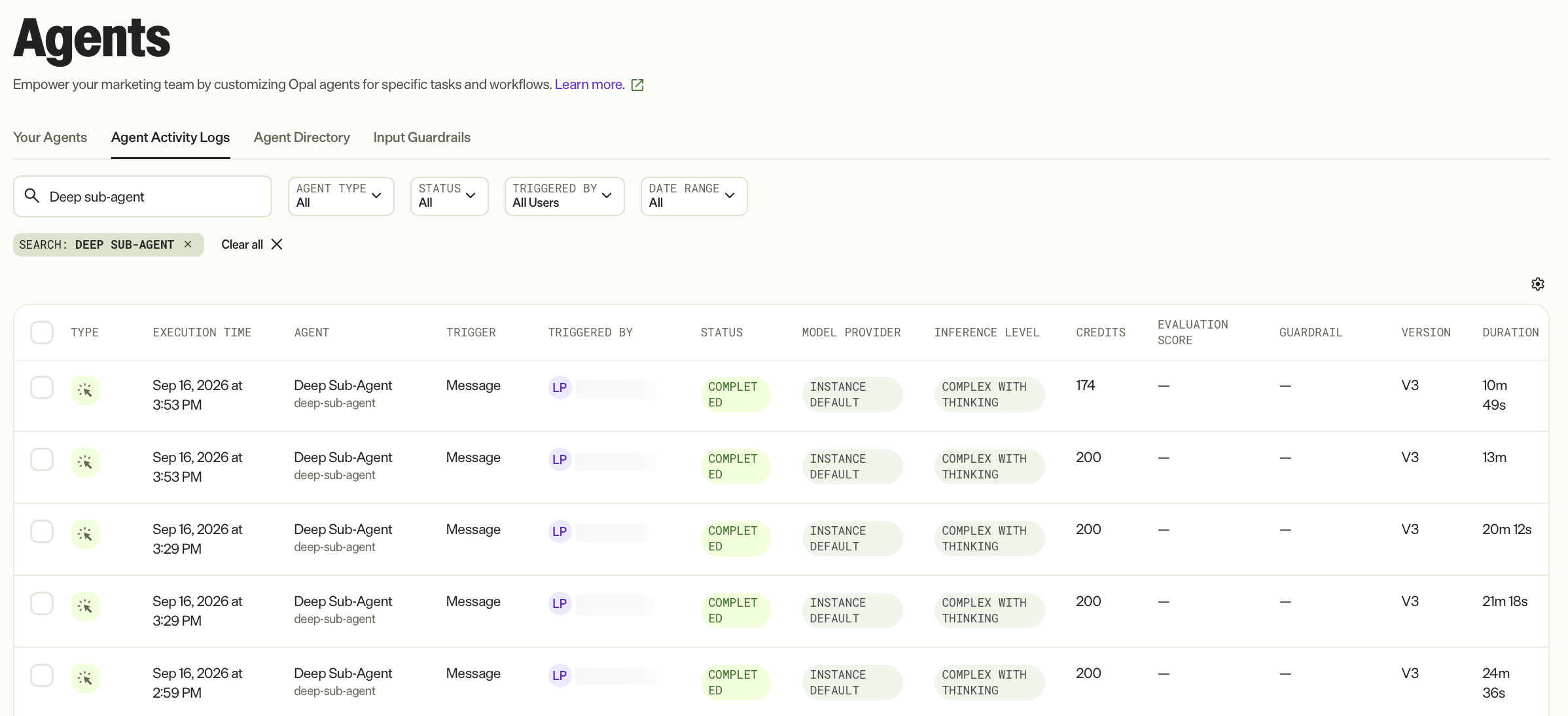Click agent type icon in 24m 36s row

point(85,679)
